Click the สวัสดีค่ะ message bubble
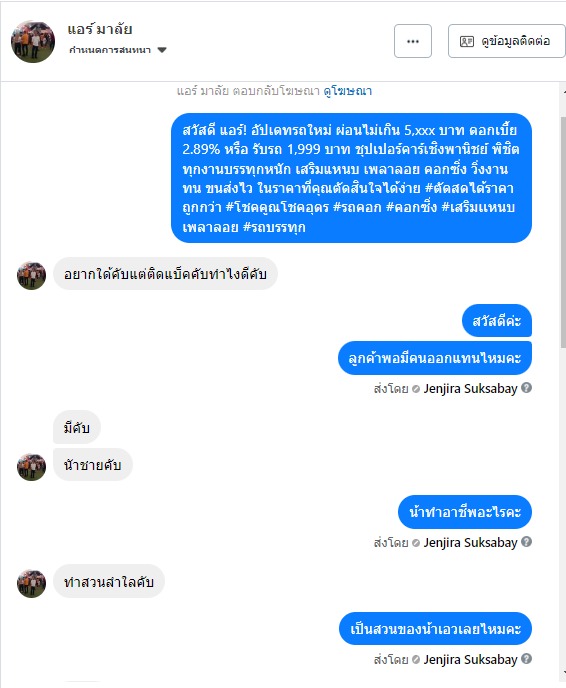 (497, 321)
